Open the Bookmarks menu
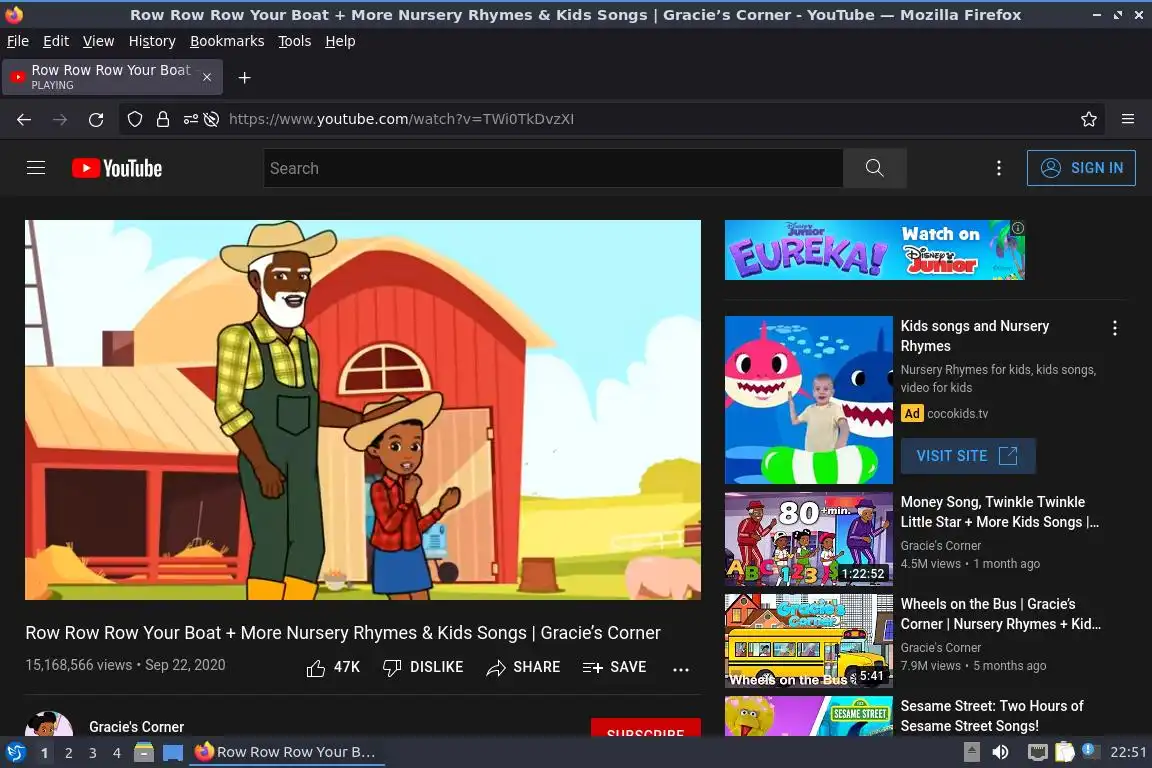This screenshot has width=1152, height=768. click(x=227, y=41)
